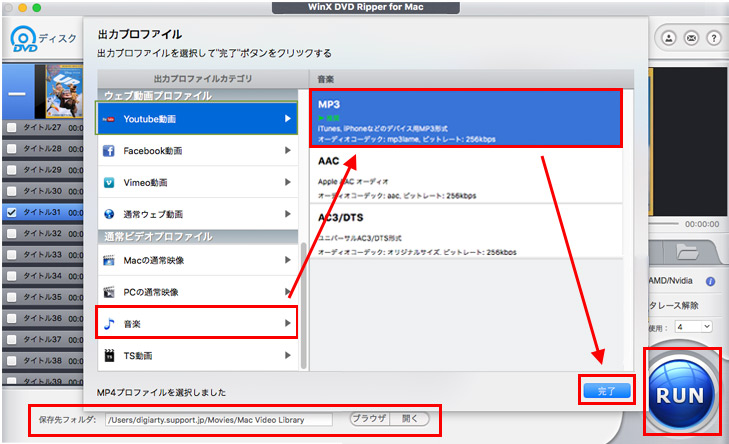This screenshot has width=729, height=444.
Task: Click the minus collapse button beside the DVD cover
Action: 17,94
